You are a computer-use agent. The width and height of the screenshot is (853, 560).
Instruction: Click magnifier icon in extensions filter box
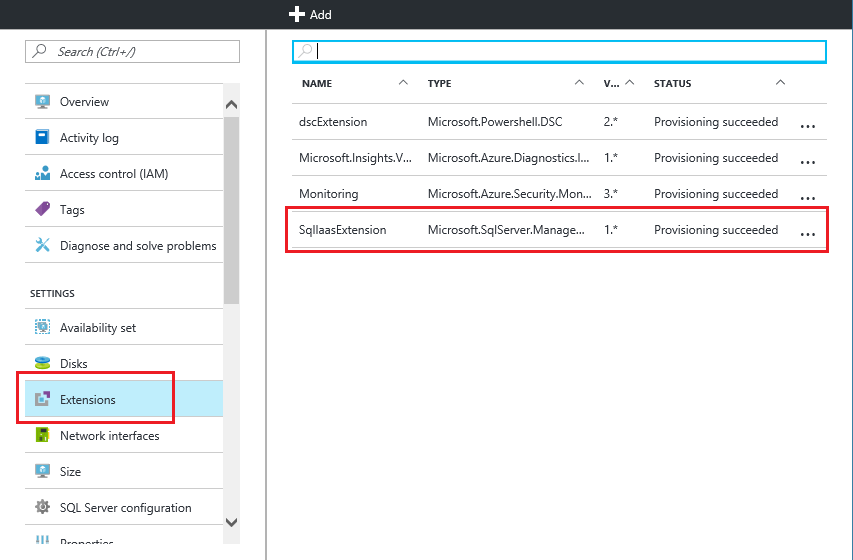point(306,51)
